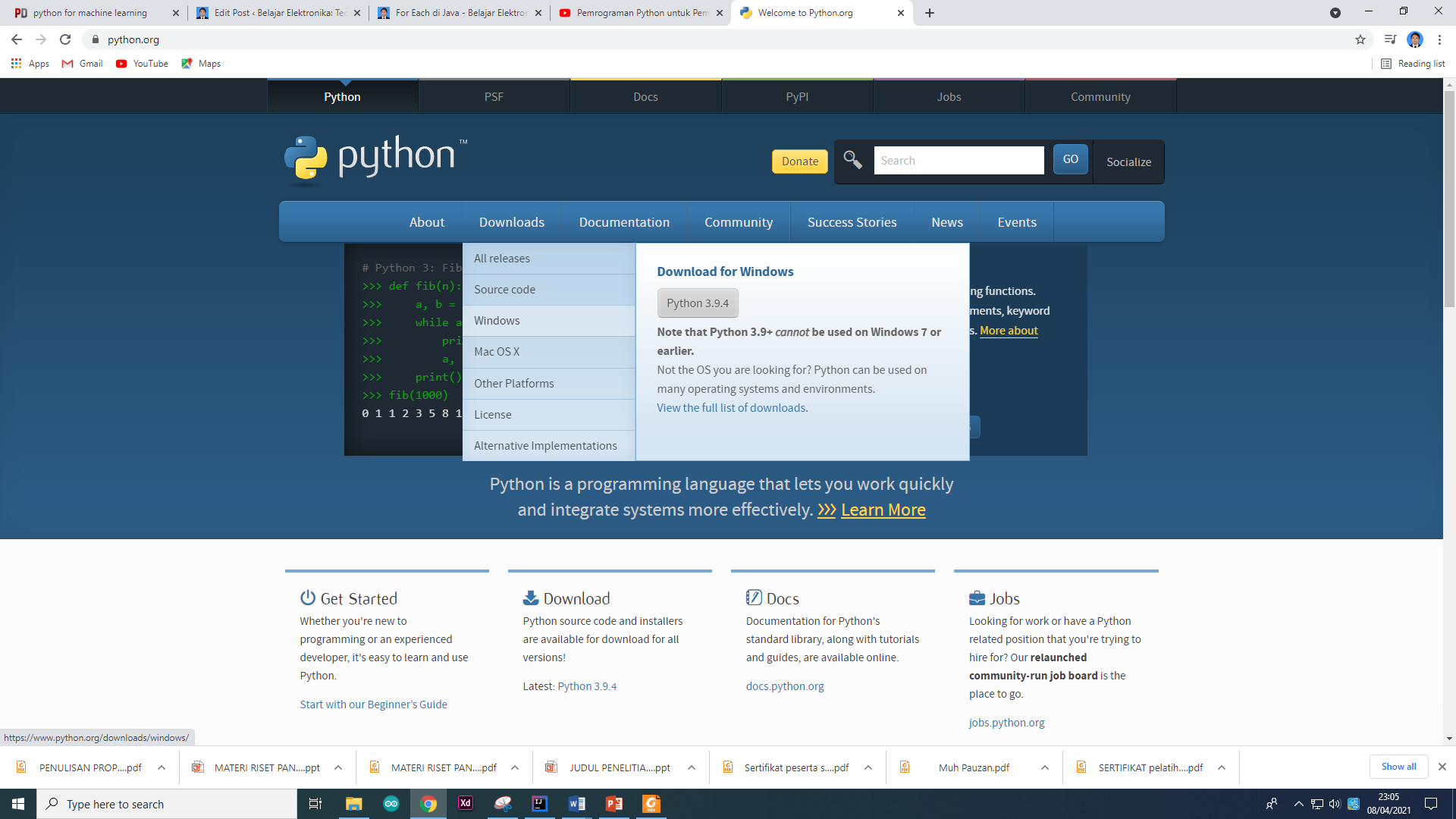
Task: Follow the View the full list of downloads link
Action: 731,408
